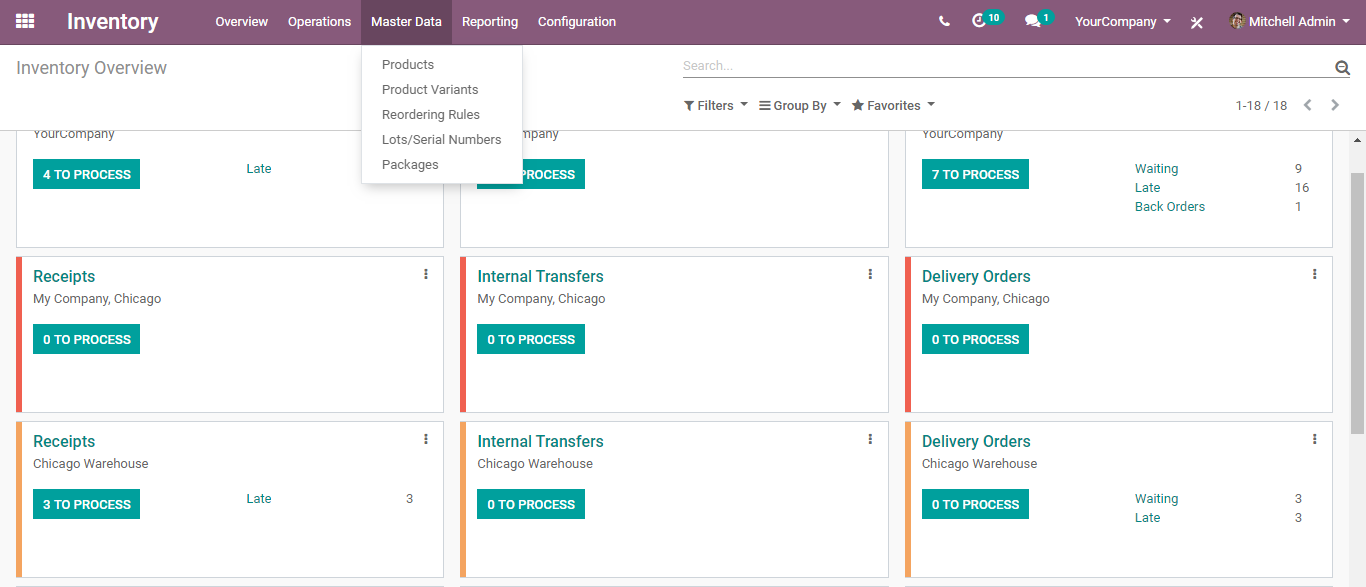This screenshot has height=587, width=1366.
Task: Click the Back Orders link
Action: tap(1170, 207)
